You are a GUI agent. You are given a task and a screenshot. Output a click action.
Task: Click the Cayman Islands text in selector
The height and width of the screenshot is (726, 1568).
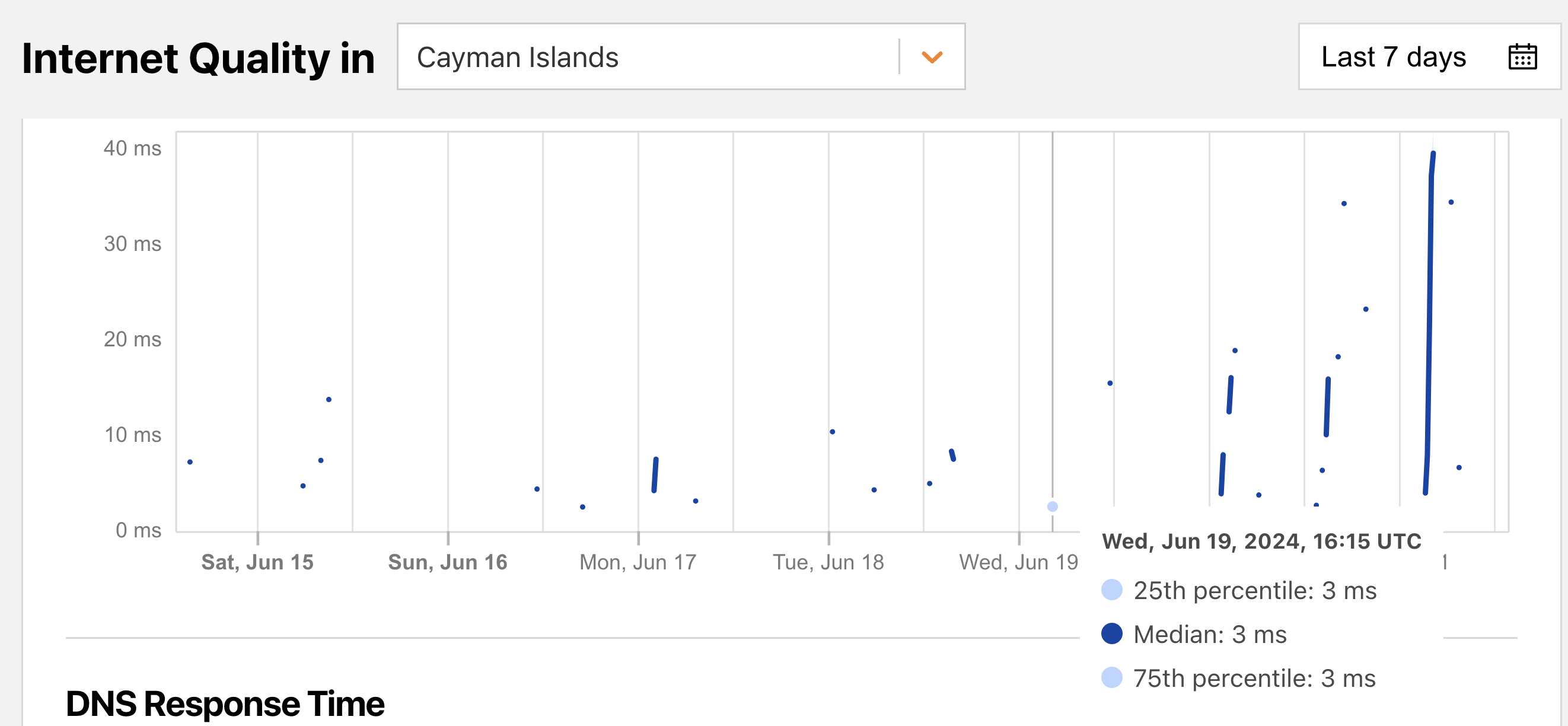click(517, 57)
